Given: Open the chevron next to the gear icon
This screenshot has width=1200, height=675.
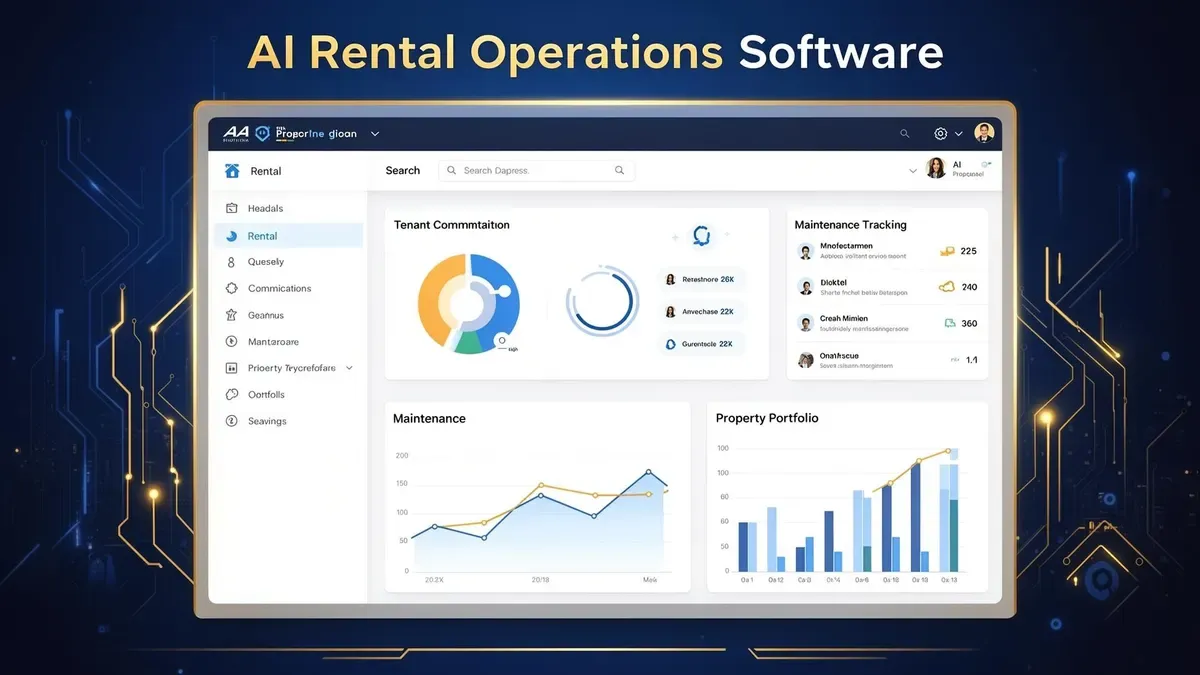Looking at the screenshot, I should 958,133.
